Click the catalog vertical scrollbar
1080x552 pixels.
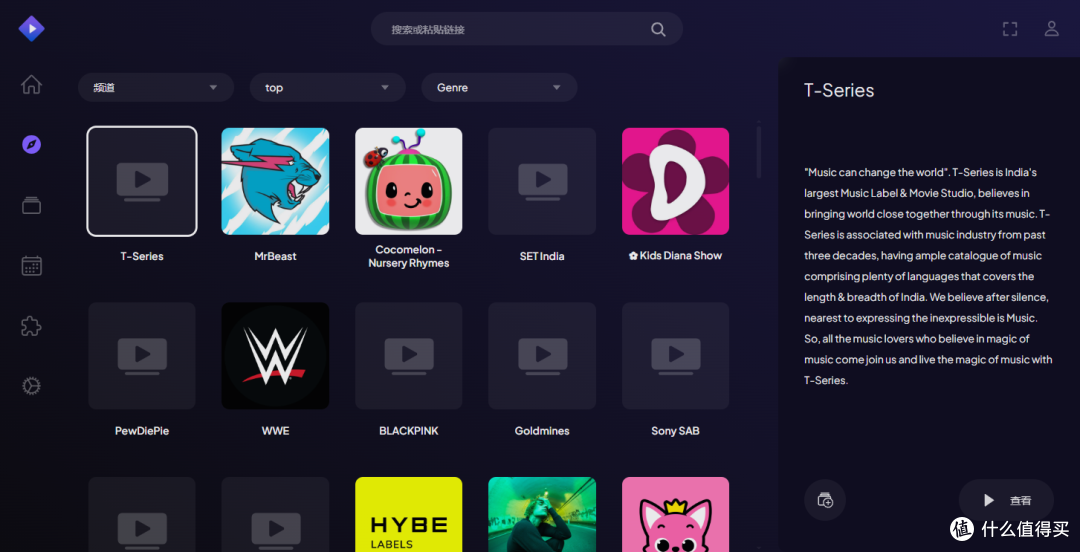point(758,152)
